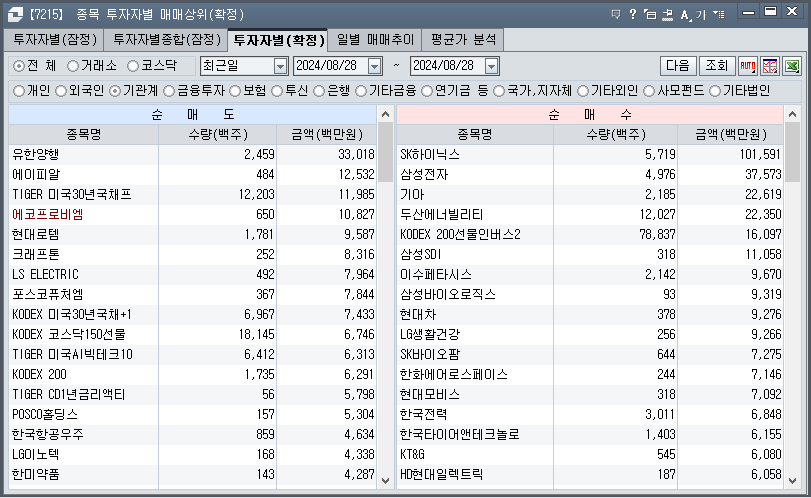The height and width of the screenshot is (498, 811).
Task: Select the LS ELECTRIC row
Action: [x=192, y=275]
